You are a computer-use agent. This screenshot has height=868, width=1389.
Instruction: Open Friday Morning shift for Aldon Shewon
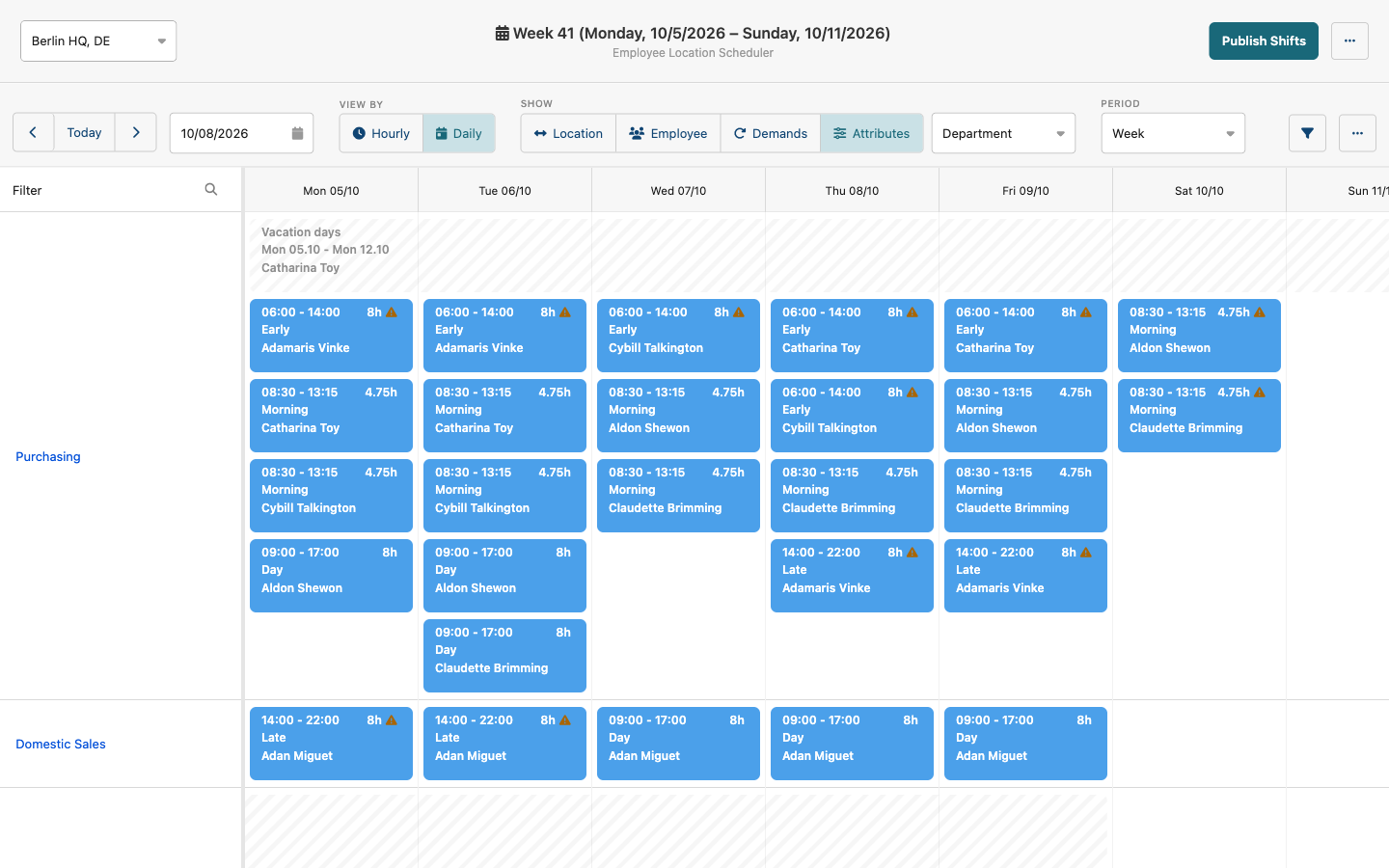tap(1025, 416)
